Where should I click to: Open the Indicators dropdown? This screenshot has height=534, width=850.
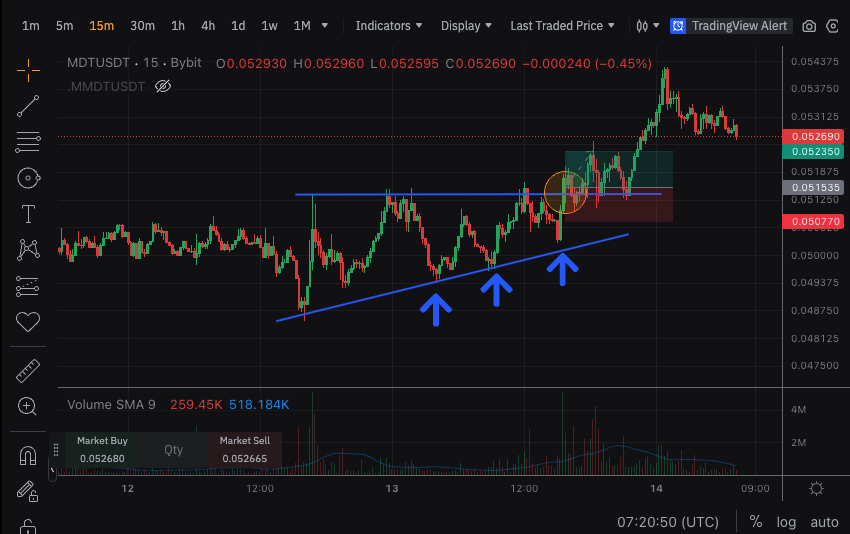point(388,25)
